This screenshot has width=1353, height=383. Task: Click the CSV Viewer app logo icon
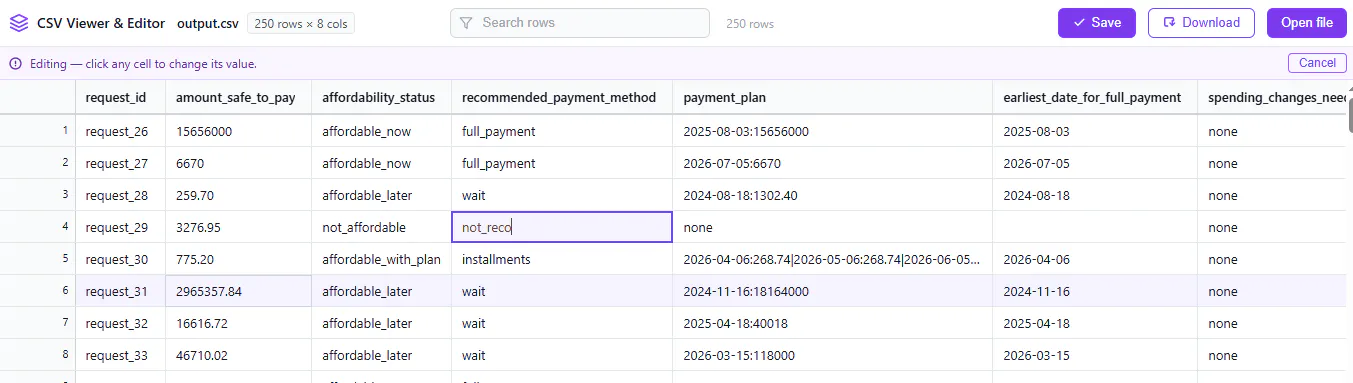(18, 23)
